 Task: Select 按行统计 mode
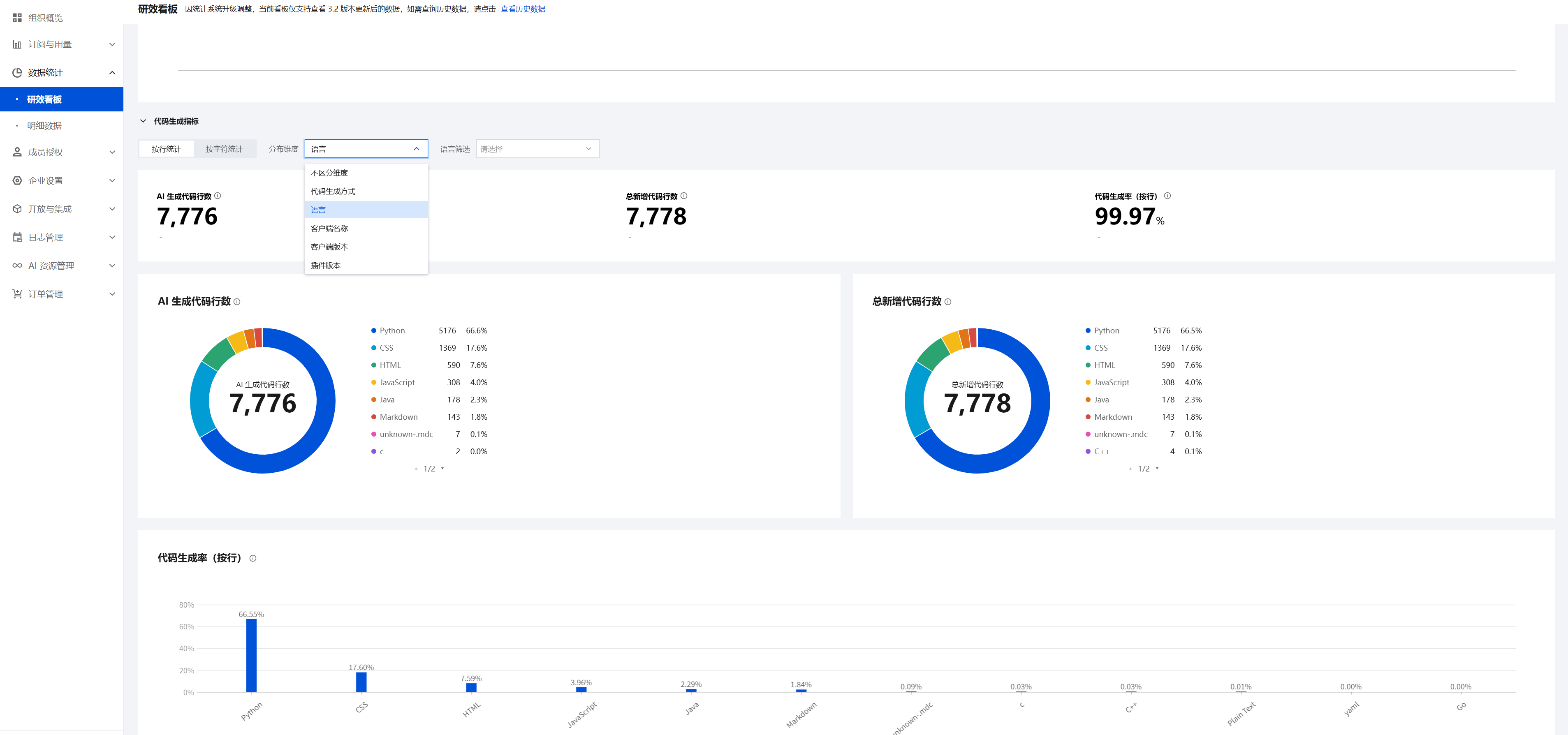[x=166, y=149]
